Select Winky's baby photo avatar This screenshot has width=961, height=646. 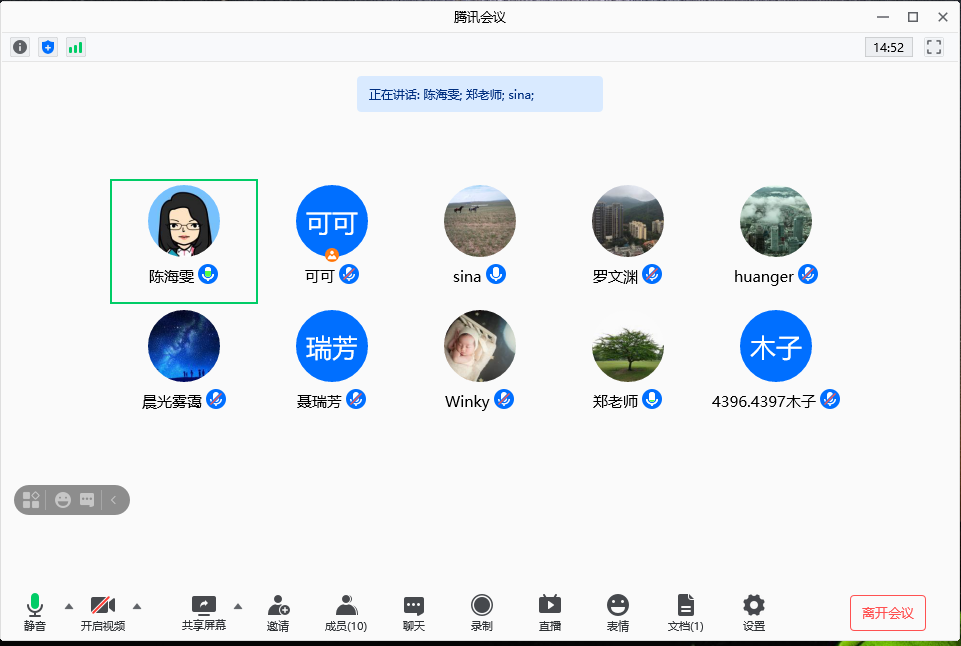tap(480, 346)
